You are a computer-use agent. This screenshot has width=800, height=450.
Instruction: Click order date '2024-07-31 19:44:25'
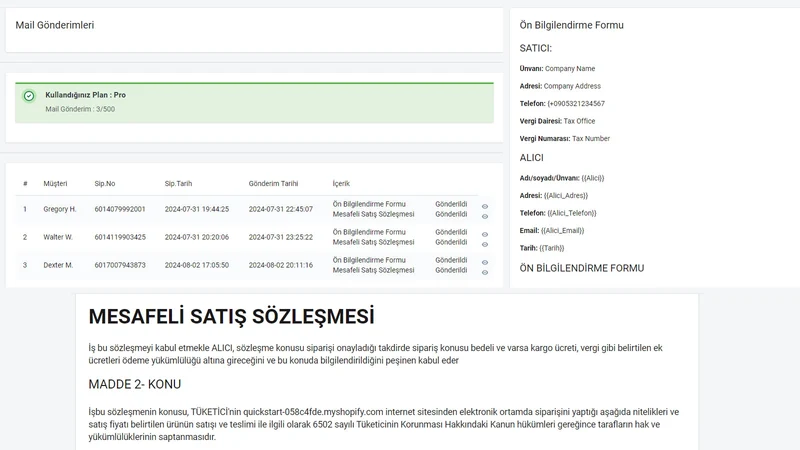[197, 209]
